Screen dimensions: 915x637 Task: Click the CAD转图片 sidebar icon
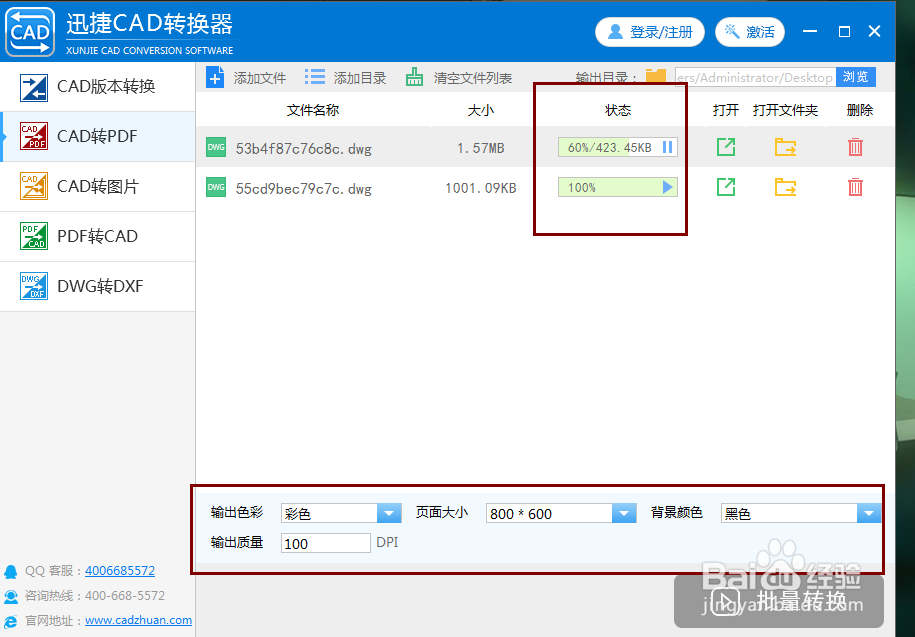point(34,187)
